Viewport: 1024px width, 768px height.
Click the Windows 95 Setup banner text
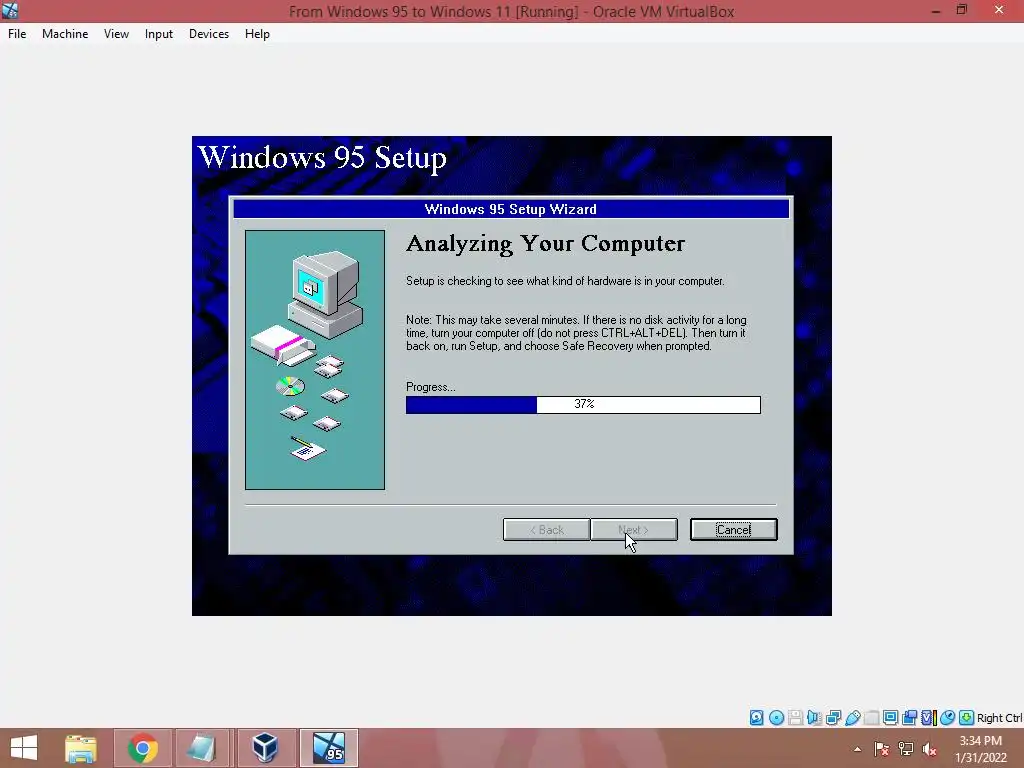322,158
